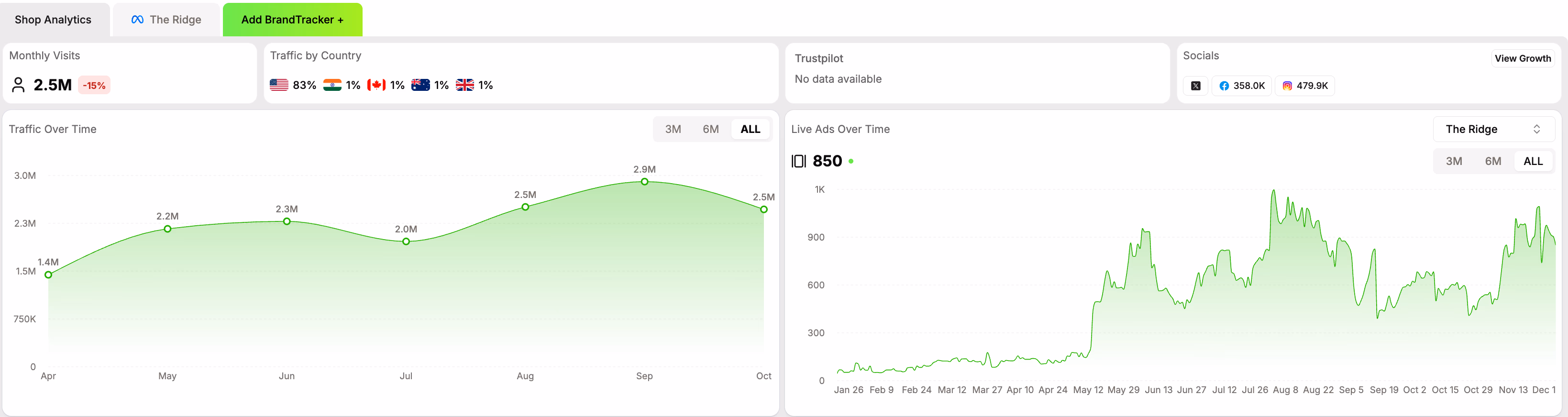The width and height of the screenshot is (1568, 417).
Task: Open the Facebook 358.0K followers badge
Action: point(1242,86)
